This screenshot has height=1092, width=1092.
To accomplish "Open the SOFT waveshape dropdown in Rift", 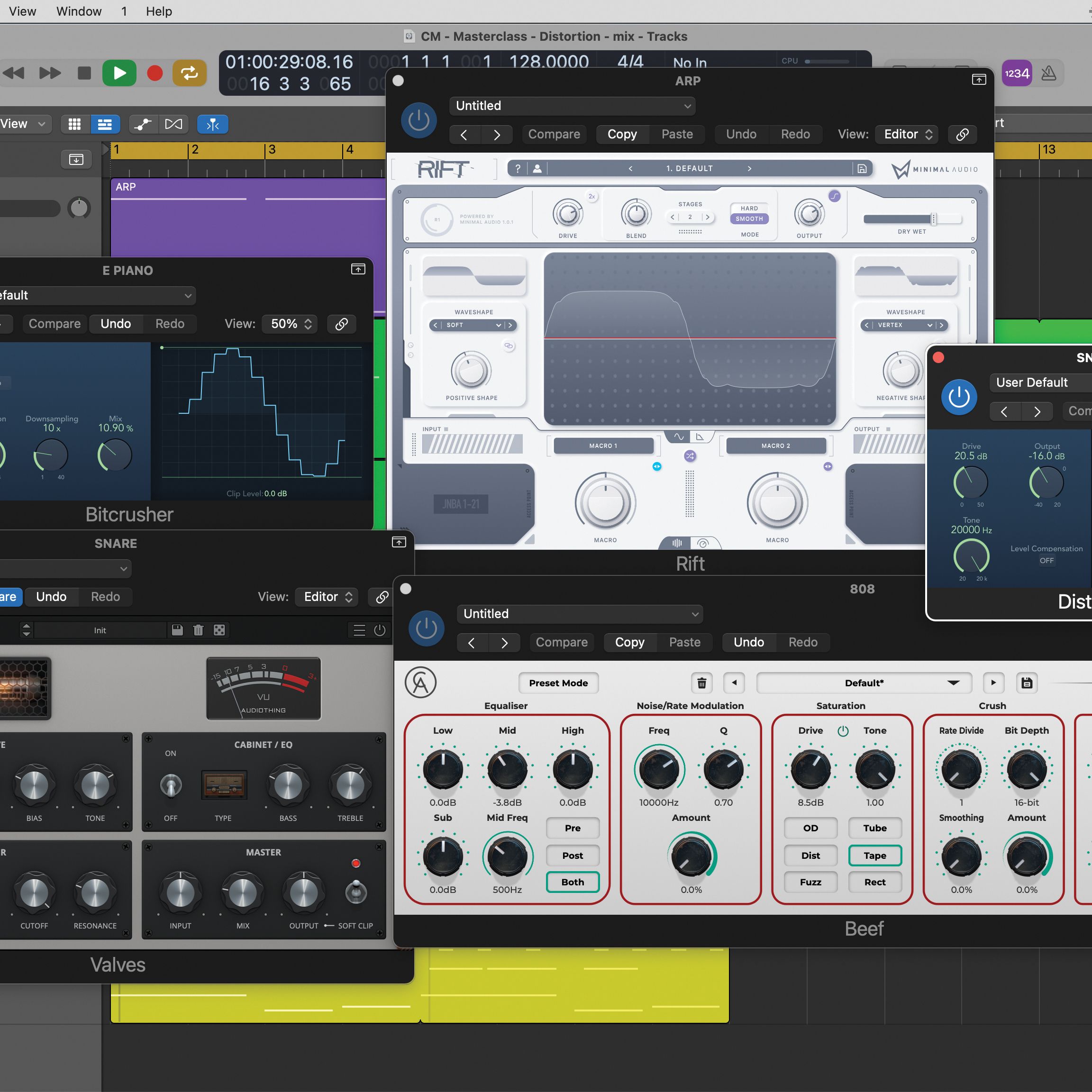I will (473, 325).
